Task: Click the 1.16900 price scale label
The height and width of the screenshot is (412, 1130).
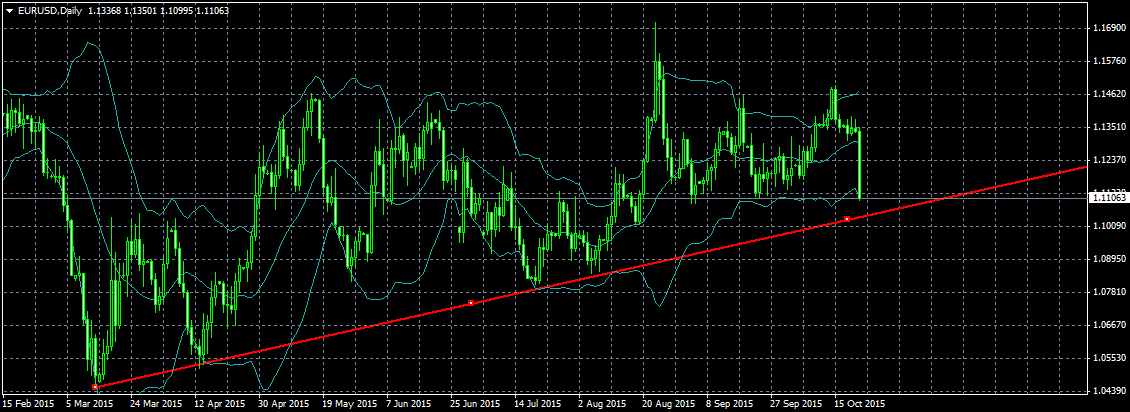Action: [x=1108, y=29]
